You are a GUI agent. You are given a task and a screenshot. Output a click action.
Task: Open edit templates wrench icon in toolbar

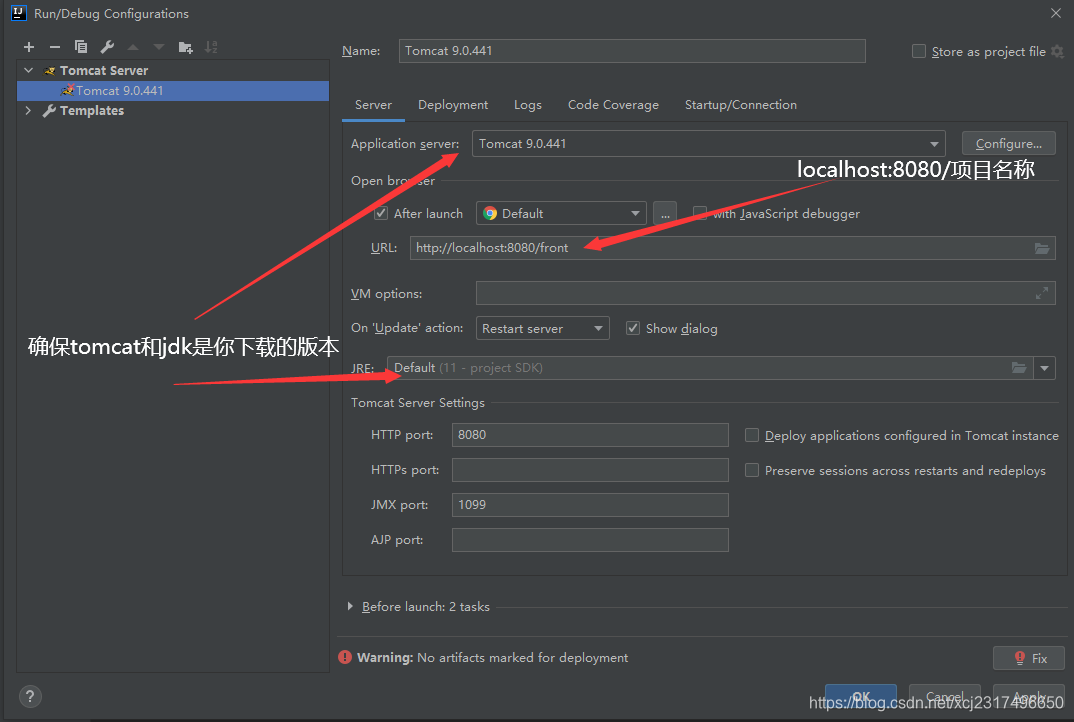[107, 47]
